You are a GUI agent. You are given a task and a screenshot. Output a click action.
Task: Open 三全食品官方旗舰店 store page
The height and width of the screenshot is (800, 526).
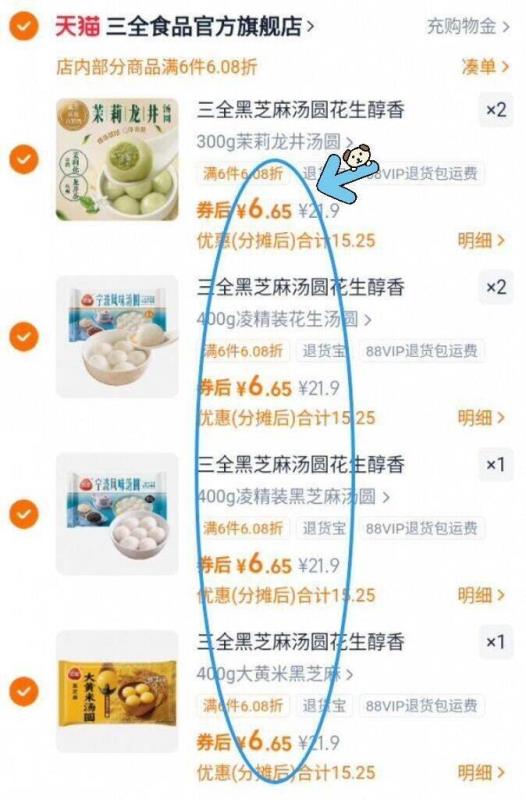coord(209,27)
